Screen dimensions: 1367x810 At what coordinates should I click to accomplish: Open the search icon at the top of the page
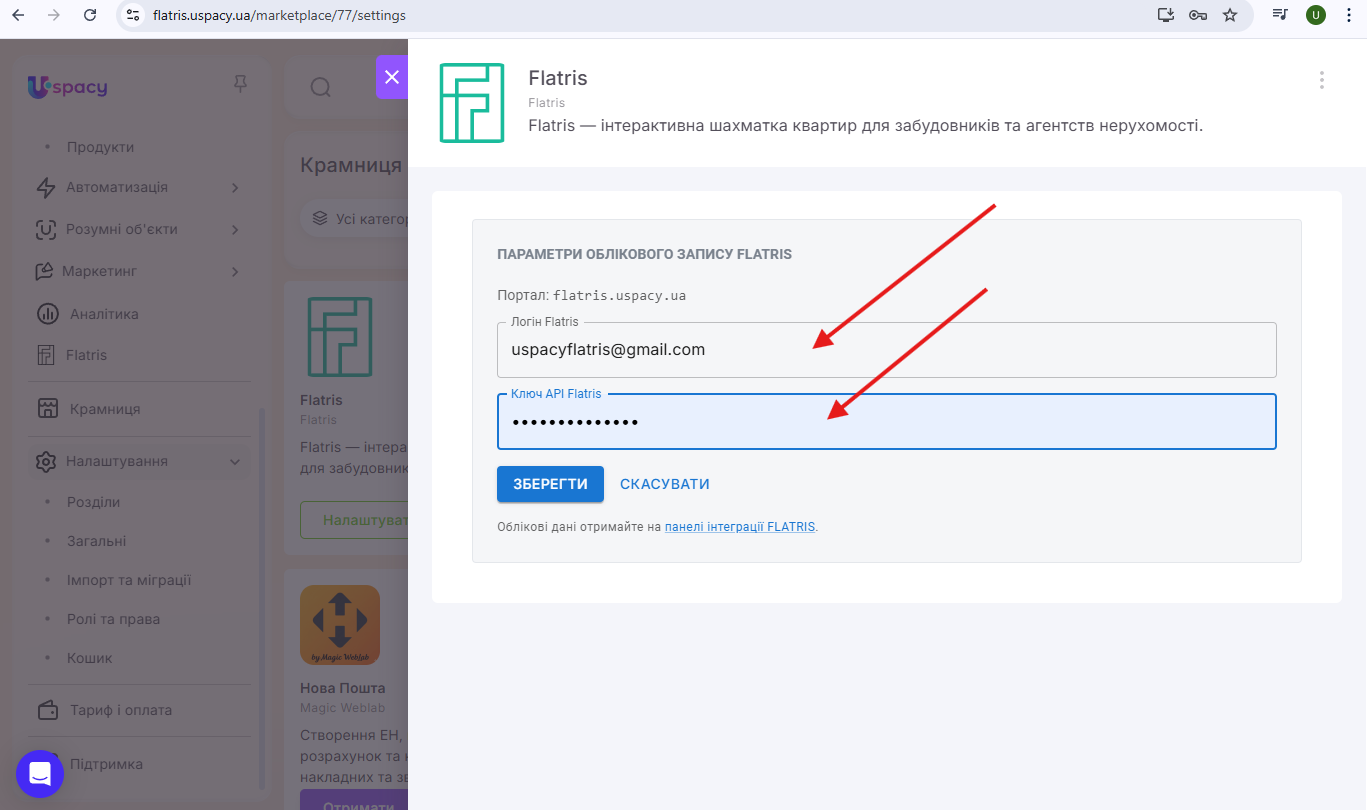pos(320,88)
